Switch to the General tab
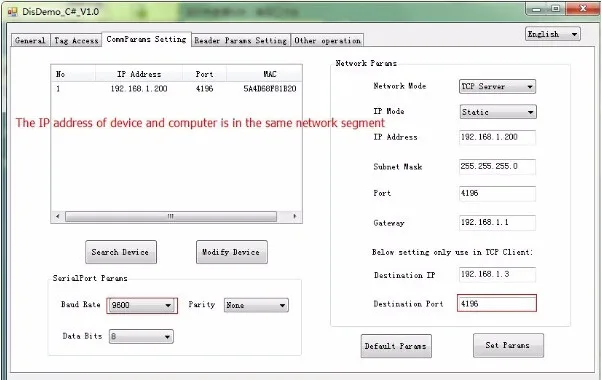Image resolution: width=602 pixels, height=380 pixels. pos(30,40)
